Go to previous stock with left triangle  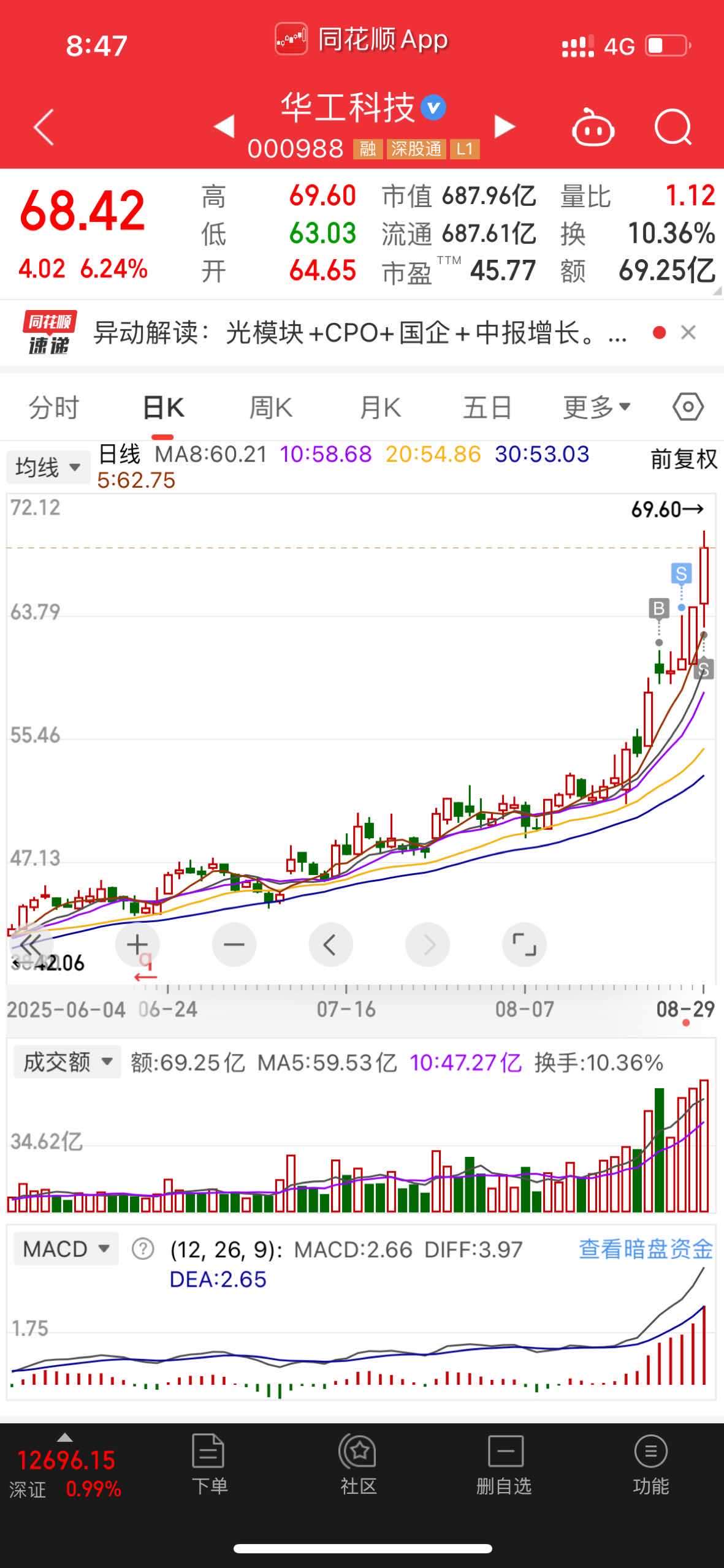(224, 126)
